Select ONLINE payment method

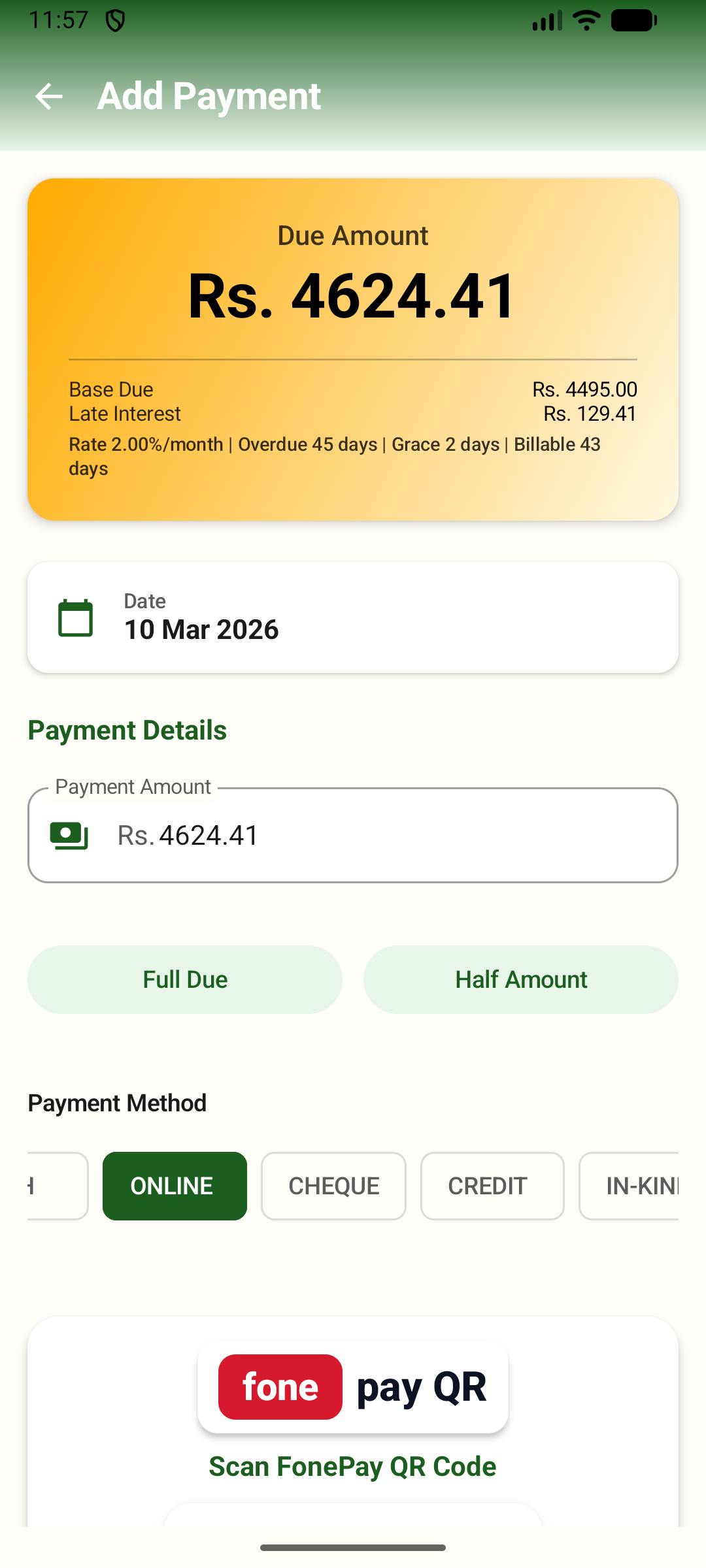point(175,1186)
